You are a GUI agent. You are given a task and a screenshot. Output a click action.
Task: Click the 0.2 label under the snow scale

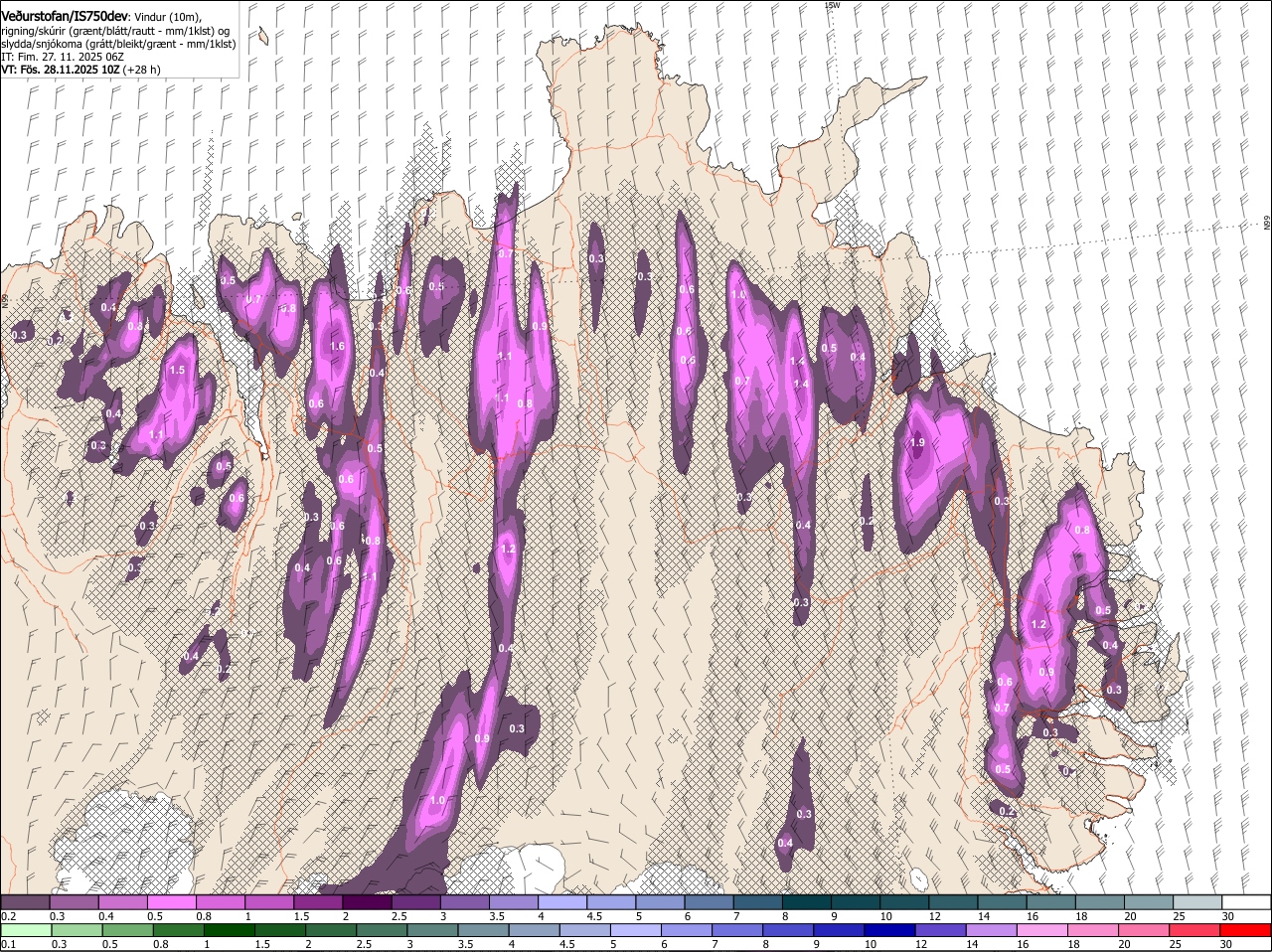(8, 916)
